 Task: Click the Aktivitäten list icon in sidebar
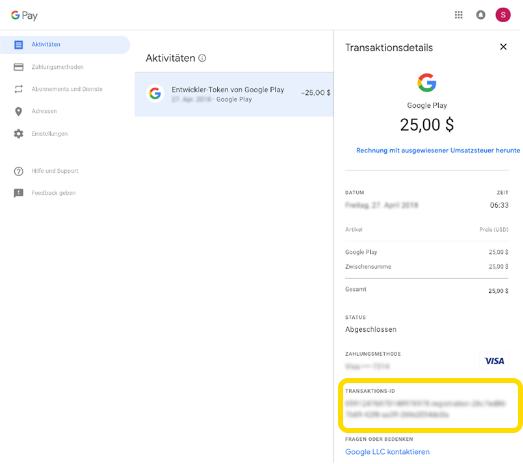[x=19, y=45]
